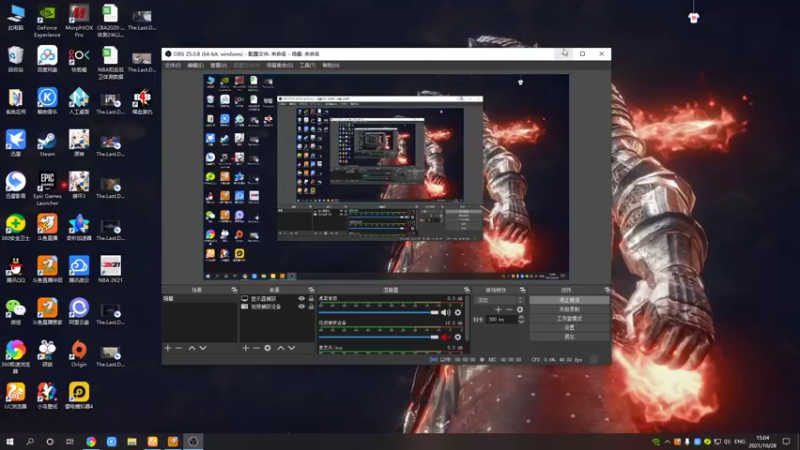The height and width of the screenshot is (450, 800).
Task: Move the scene down in the Scenes panel
Action: coord(203,348)
